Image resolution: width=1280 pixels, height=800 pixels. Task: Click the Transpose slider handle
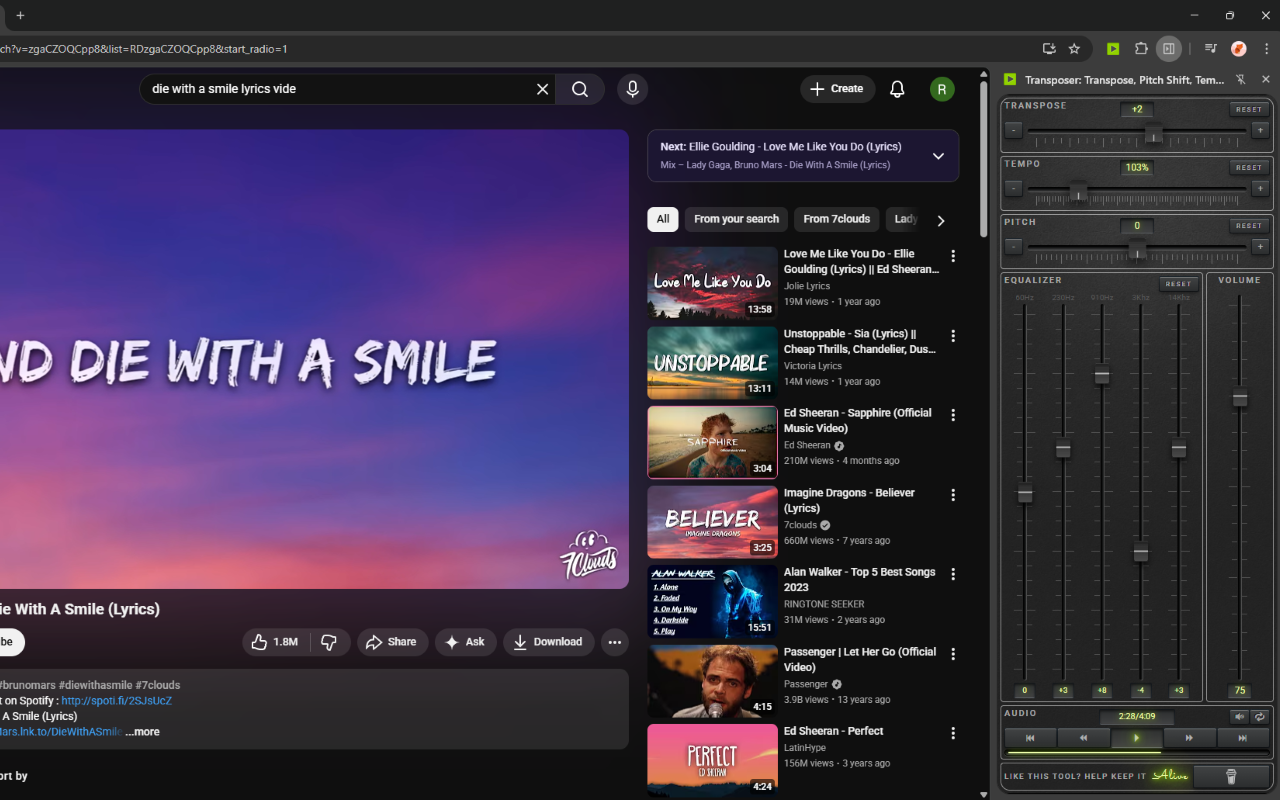coord(1153,134)
